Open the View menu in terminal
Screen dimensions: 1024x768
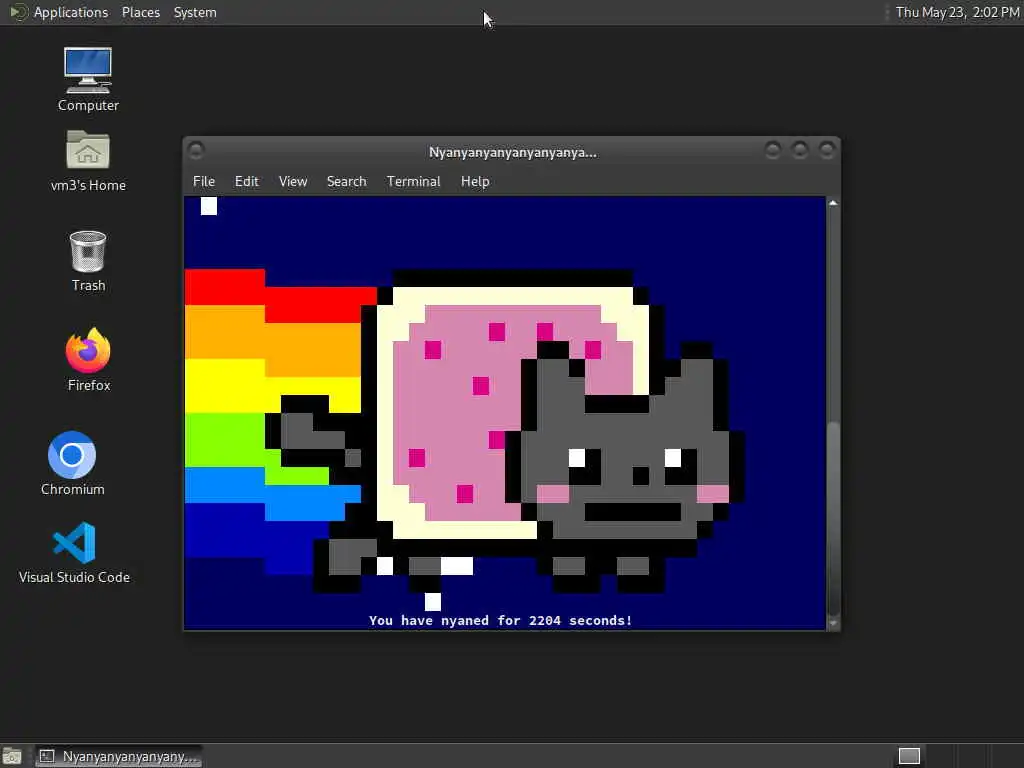(x=293, y=182)
